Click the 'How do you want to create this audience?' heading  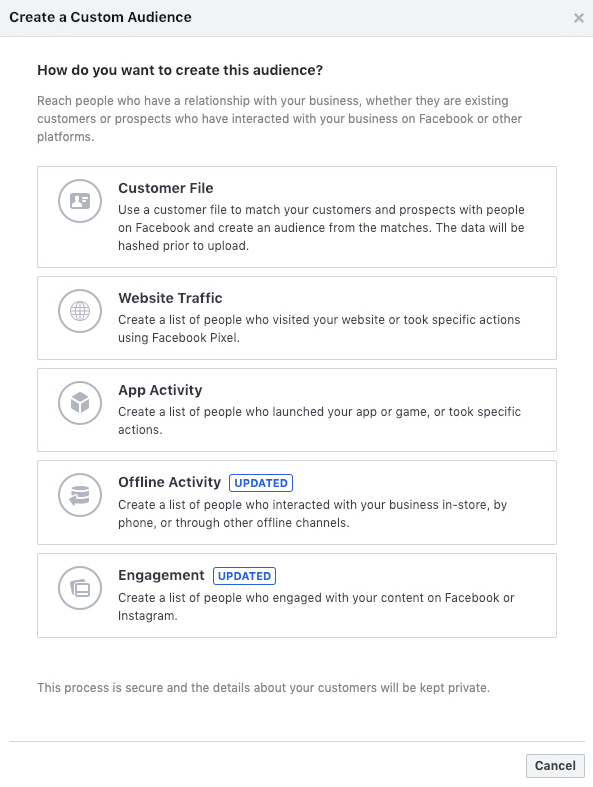point(180,70)
